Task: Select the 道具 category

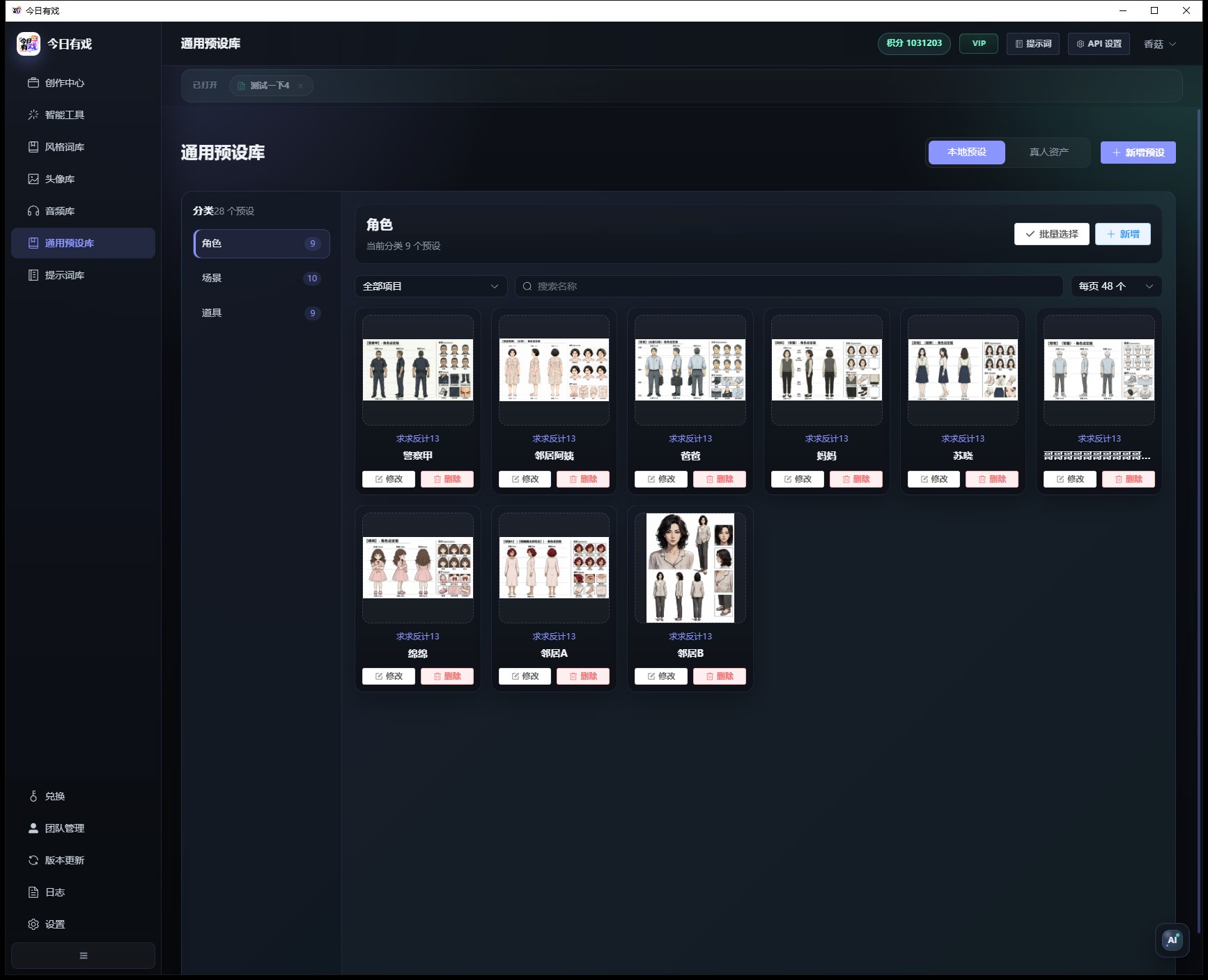Action: point(261,313)
